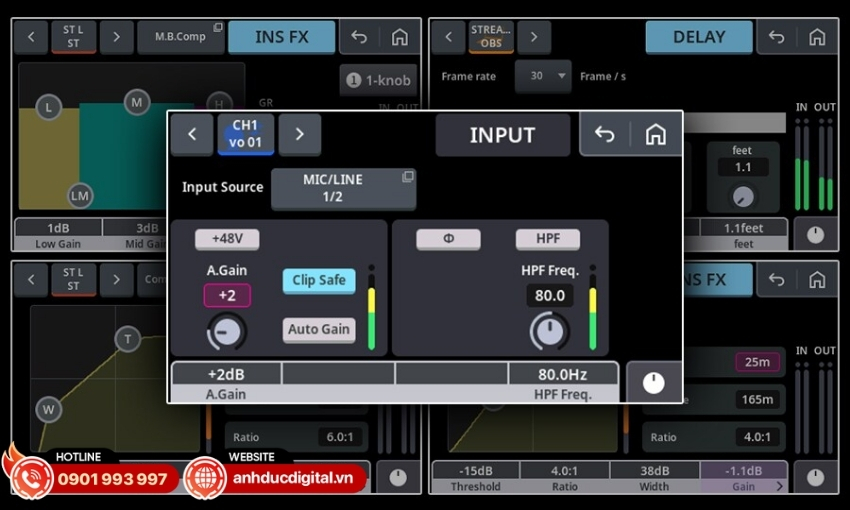Select the 25m value box
The width and height of the screenshot is (850, 510).
[757, 362]
